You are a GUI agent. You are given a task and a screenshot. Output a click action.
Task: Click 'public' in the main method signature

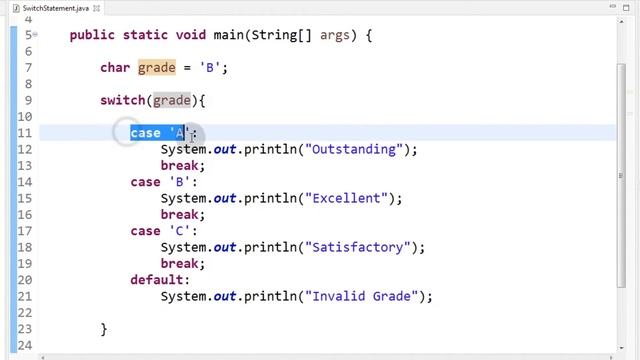[92, 35]
